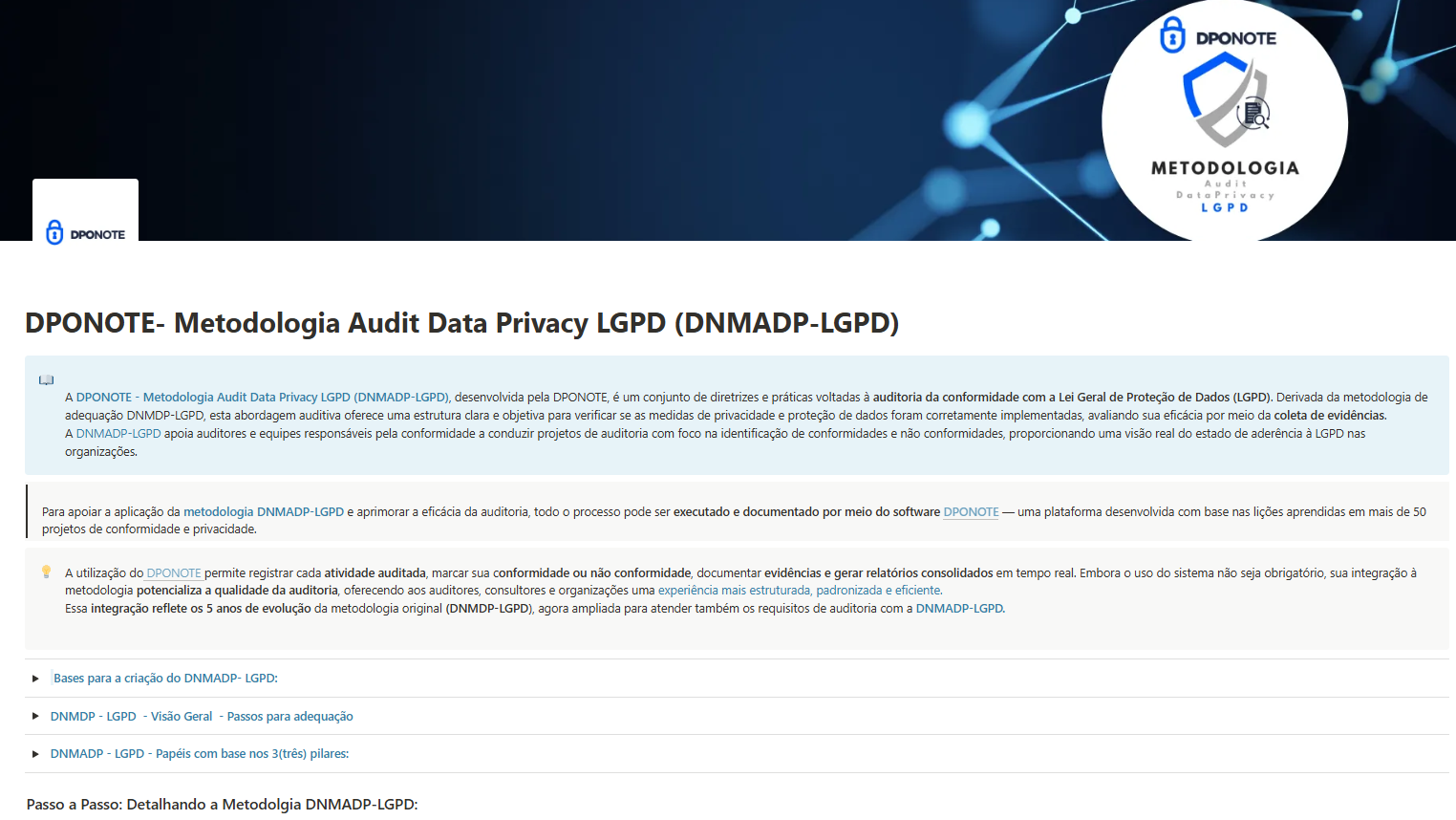Viewport: 1456px width, 820px height.
Task: Click the page title "DPONOTE- Metodologia Audit Data Privacy"
Action: pos(461,323)
